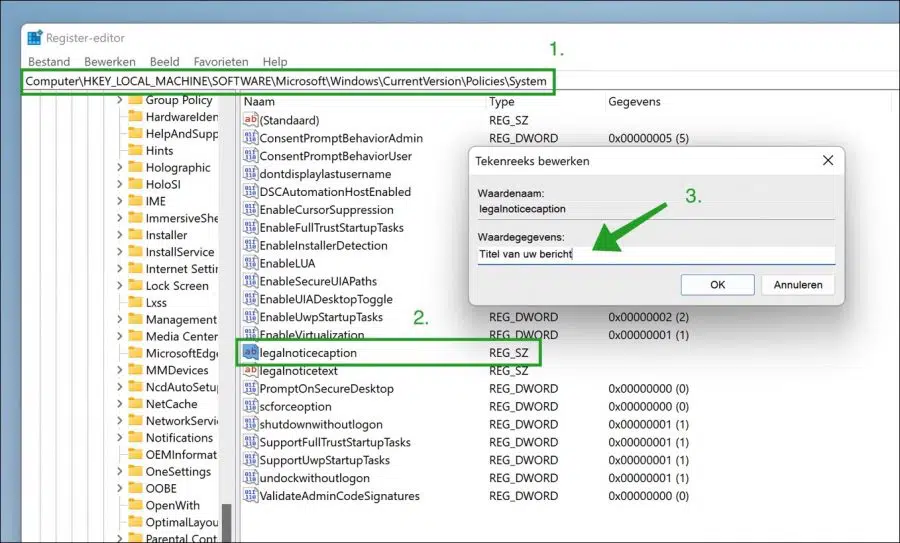
Task: Expand the Media Center tree node
Action: (119, 336)
